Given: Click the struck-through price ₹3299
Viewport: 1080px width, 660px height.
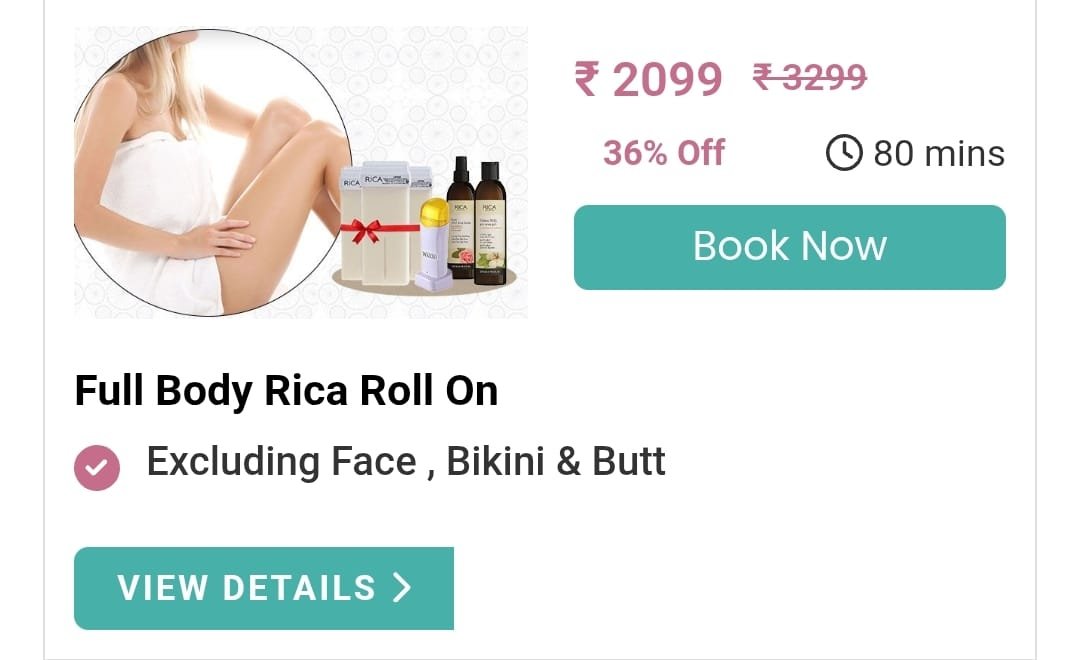Looking at the screenshot, I should (x=809, y=76).
